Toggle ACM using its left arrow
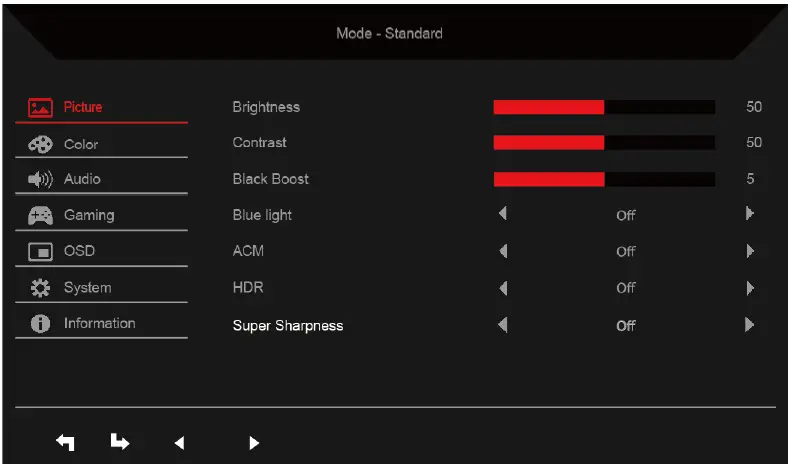The width and height of the screenshot is (788, 469). (503, 251)
